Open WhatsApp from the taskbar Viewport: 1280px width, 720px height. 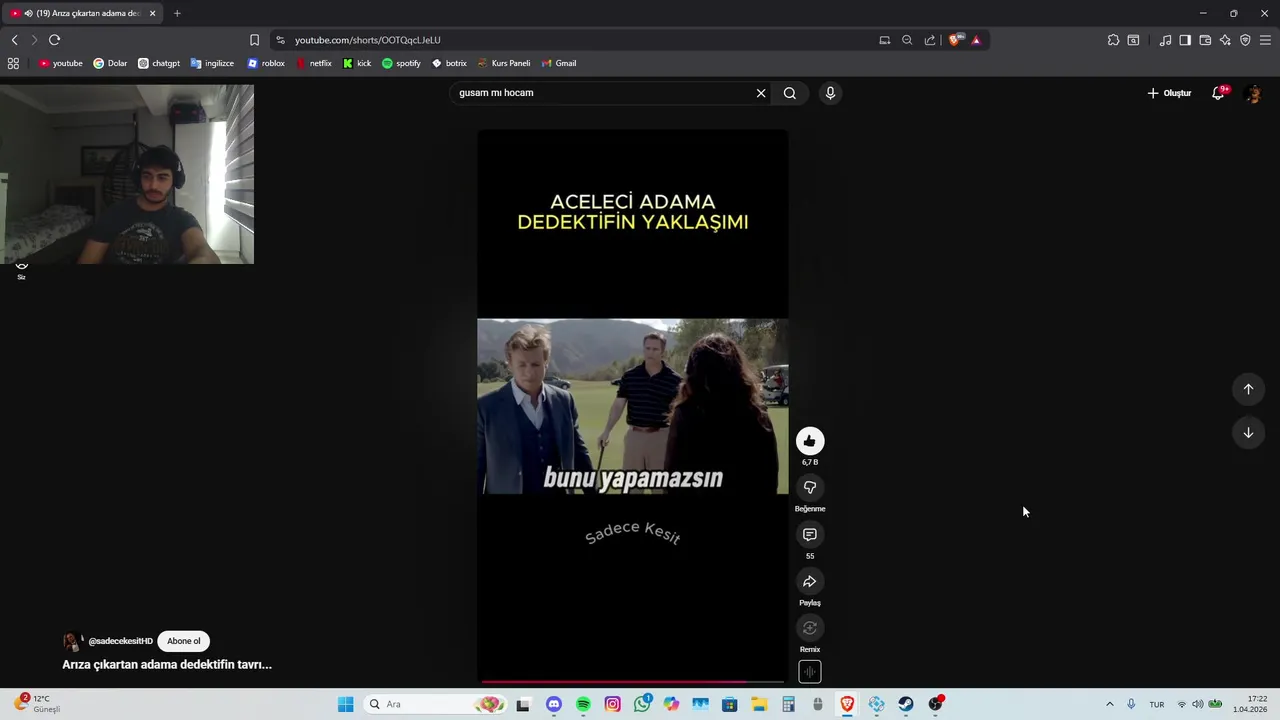(x=642, y=704)
